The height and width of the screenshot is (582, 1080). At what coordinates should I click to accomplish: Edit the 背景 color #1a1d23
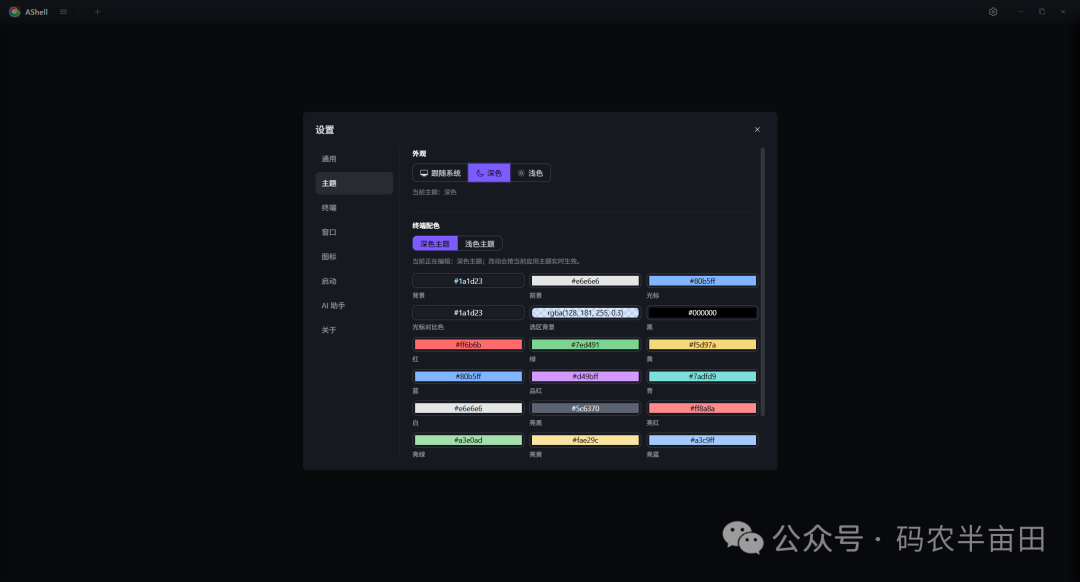point(468,281)
